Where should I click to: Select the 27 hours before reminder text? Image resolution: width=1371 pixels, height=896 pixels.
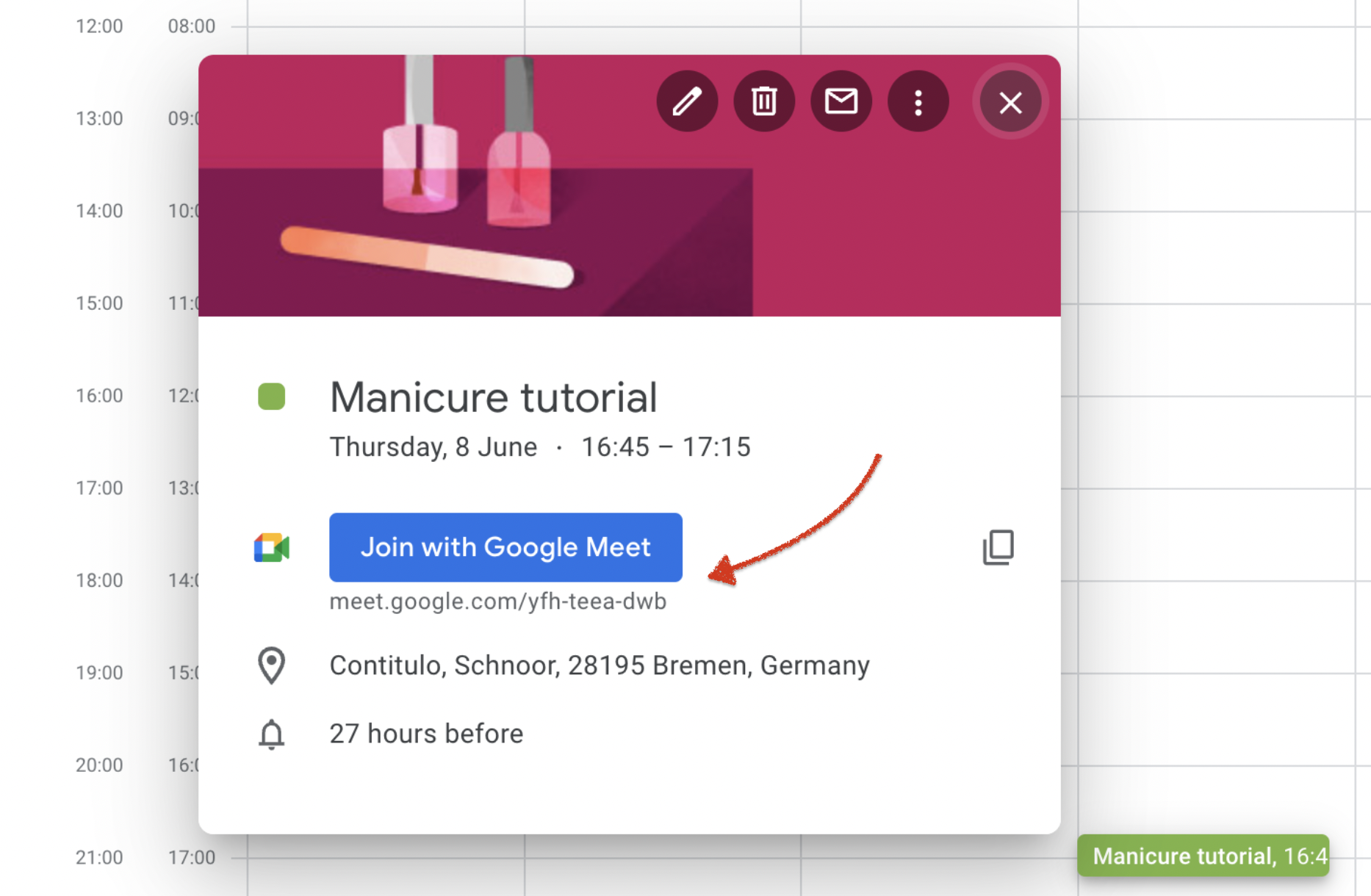[x=426, y=734]
